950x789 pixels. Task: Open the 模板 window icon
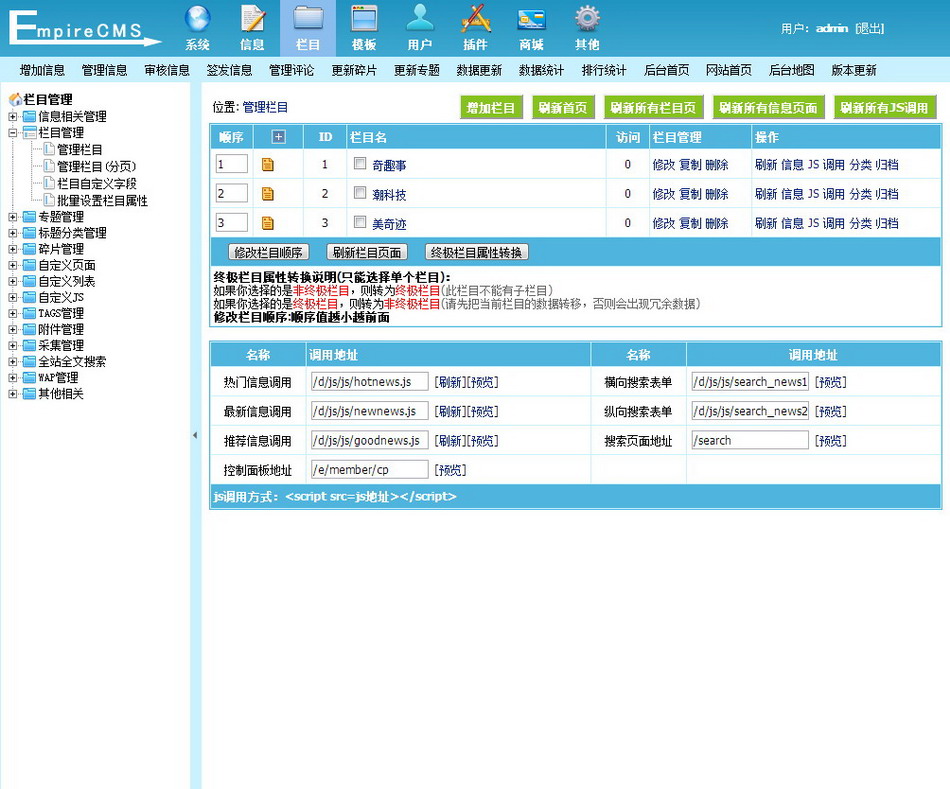coord(364,19)
